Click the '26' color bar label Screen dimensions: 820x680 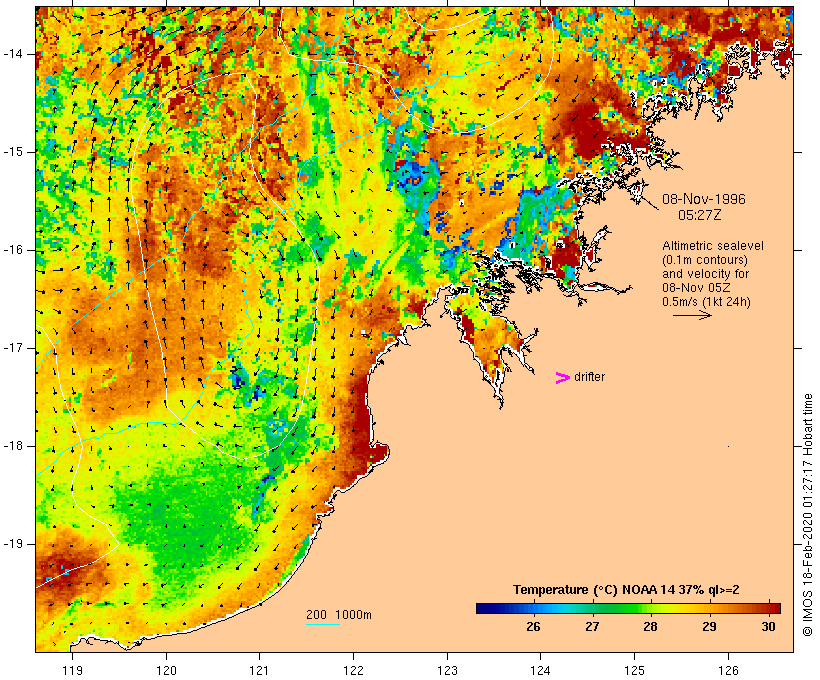click(533, 626)
